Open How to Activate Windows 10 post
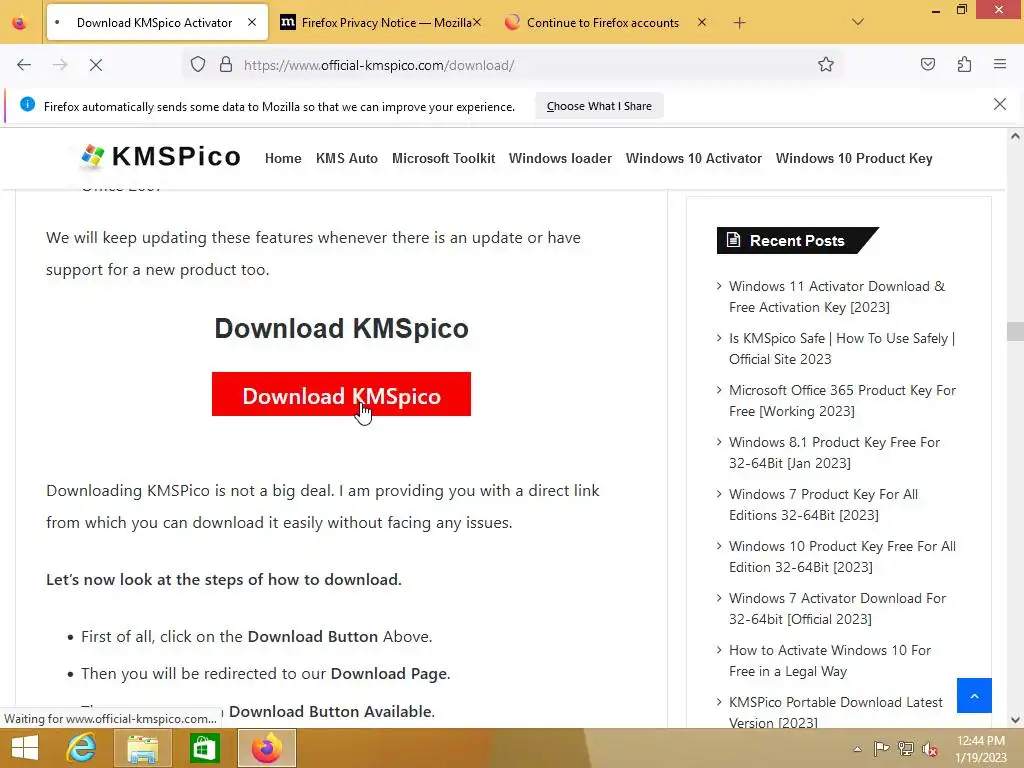 [829, 660]
